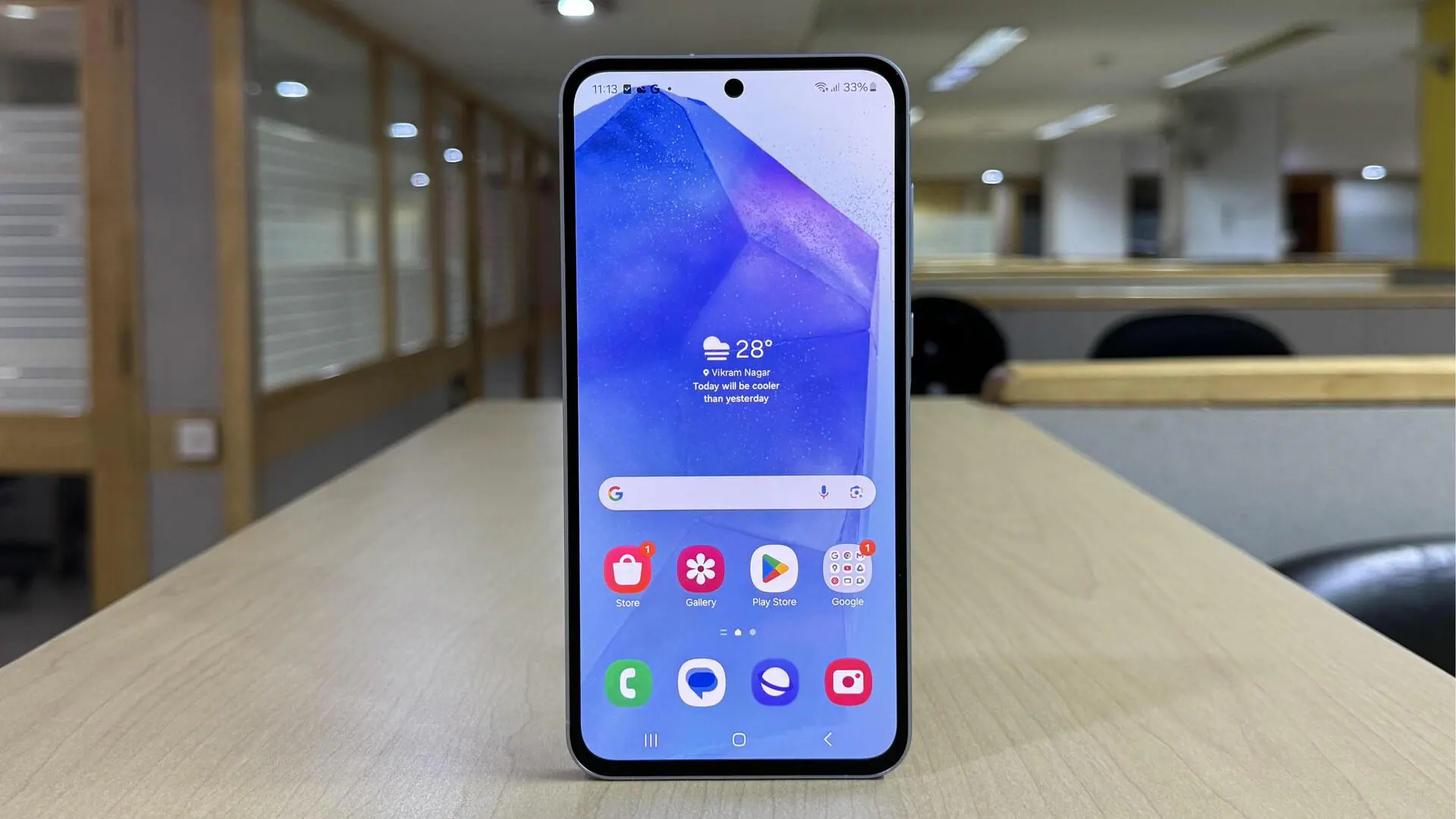Tap the home navigation button
The height and width of the screenshot is (819, 1456).
(x=738, y=739)
